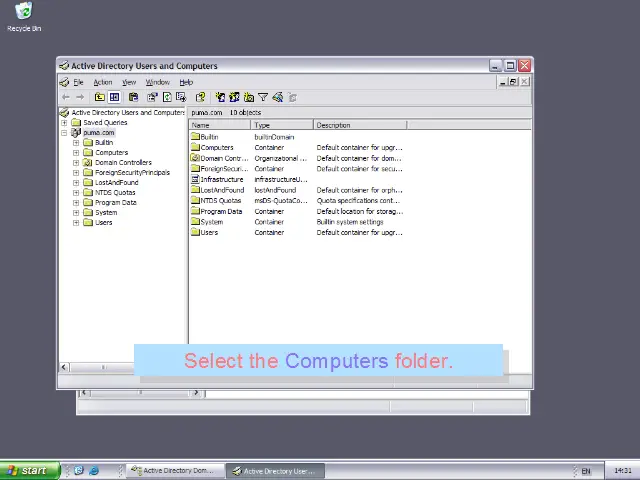Go up one level using the toolbar folder icon

[100, 97]
